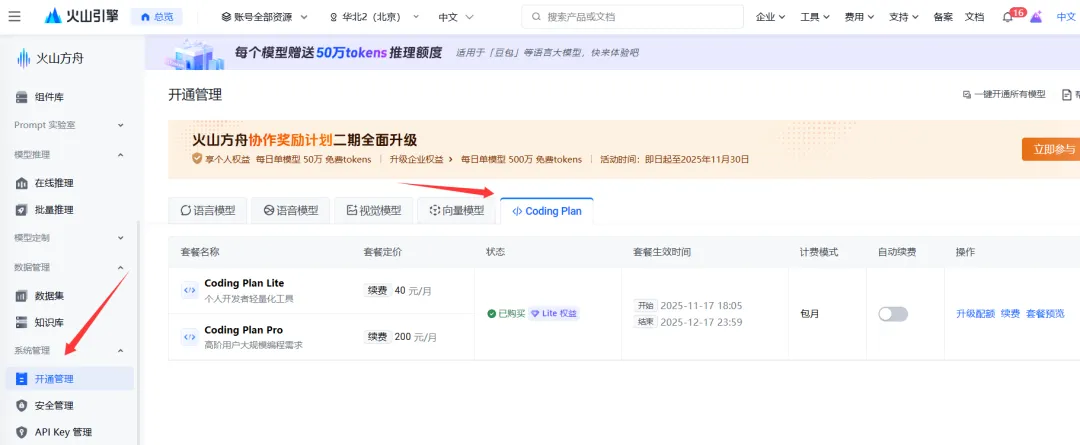
Task: Click 续费 tag for 40 元/月
Action: point(377,291)
